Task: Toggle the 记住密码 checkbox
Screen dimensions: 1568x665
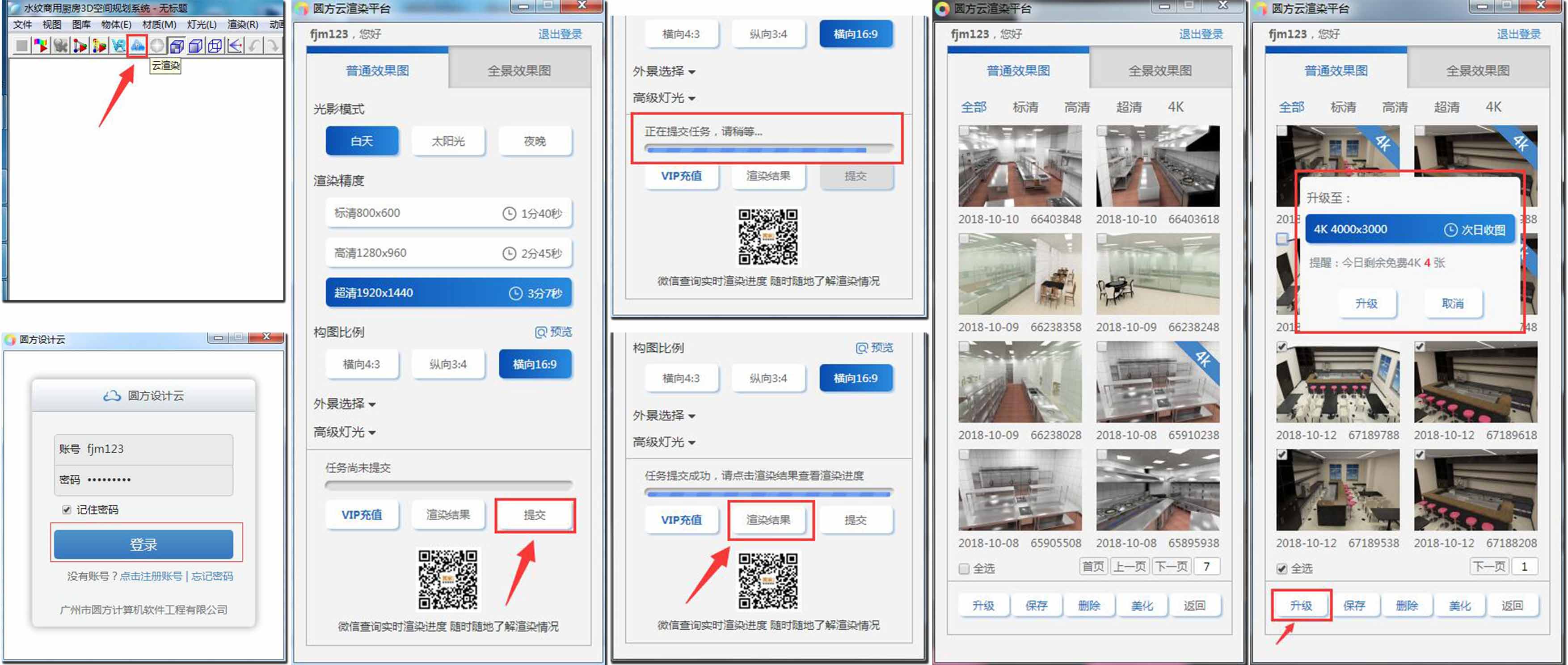Action: (x=67, y=510)
